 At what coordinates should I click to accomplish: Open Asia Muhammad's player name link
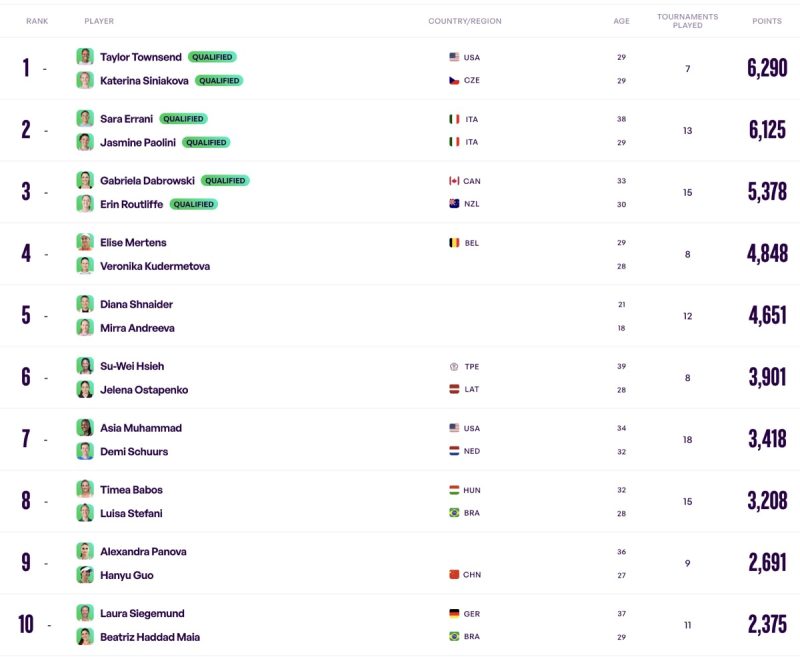(x=141, y=428)
